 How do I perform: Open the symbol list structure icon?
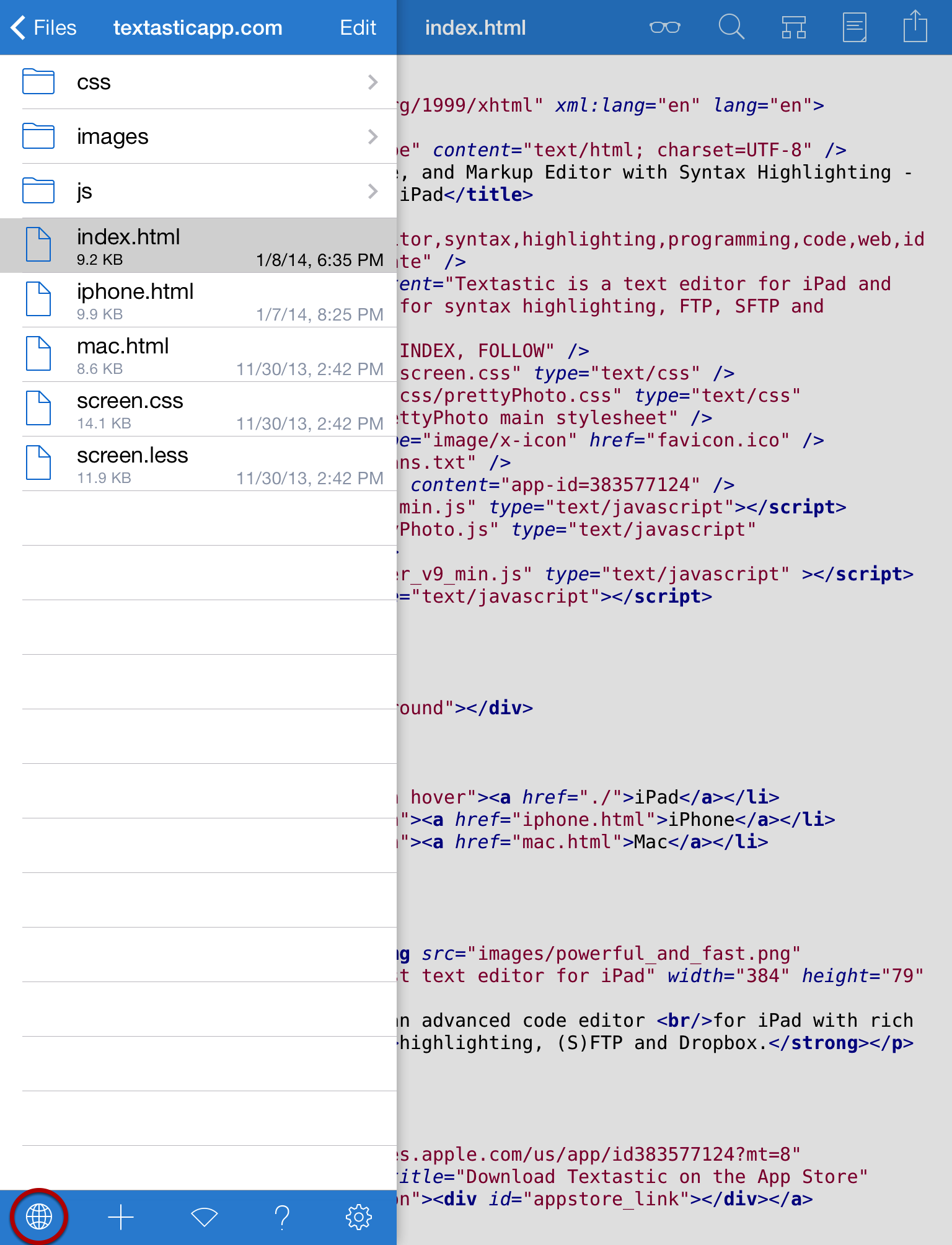(793, 27)
